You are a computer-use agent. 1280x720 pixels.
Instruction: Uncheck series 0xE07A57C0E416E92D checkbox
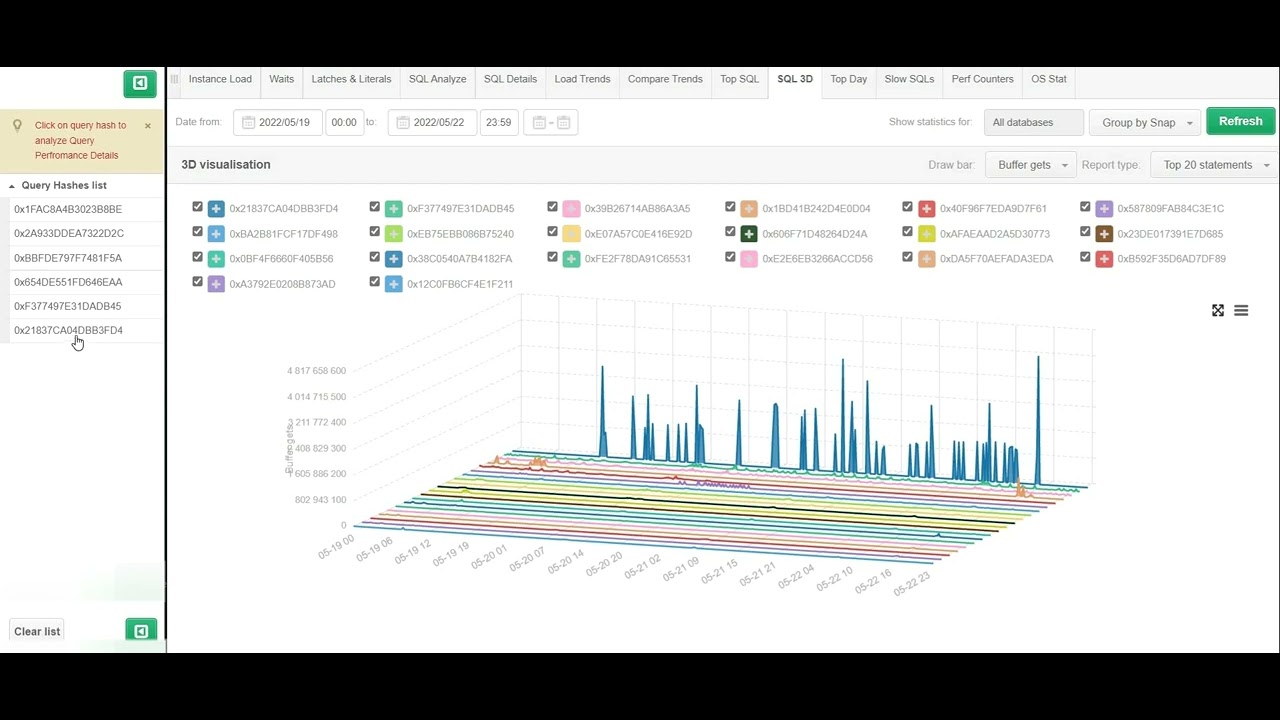point(552,232)
